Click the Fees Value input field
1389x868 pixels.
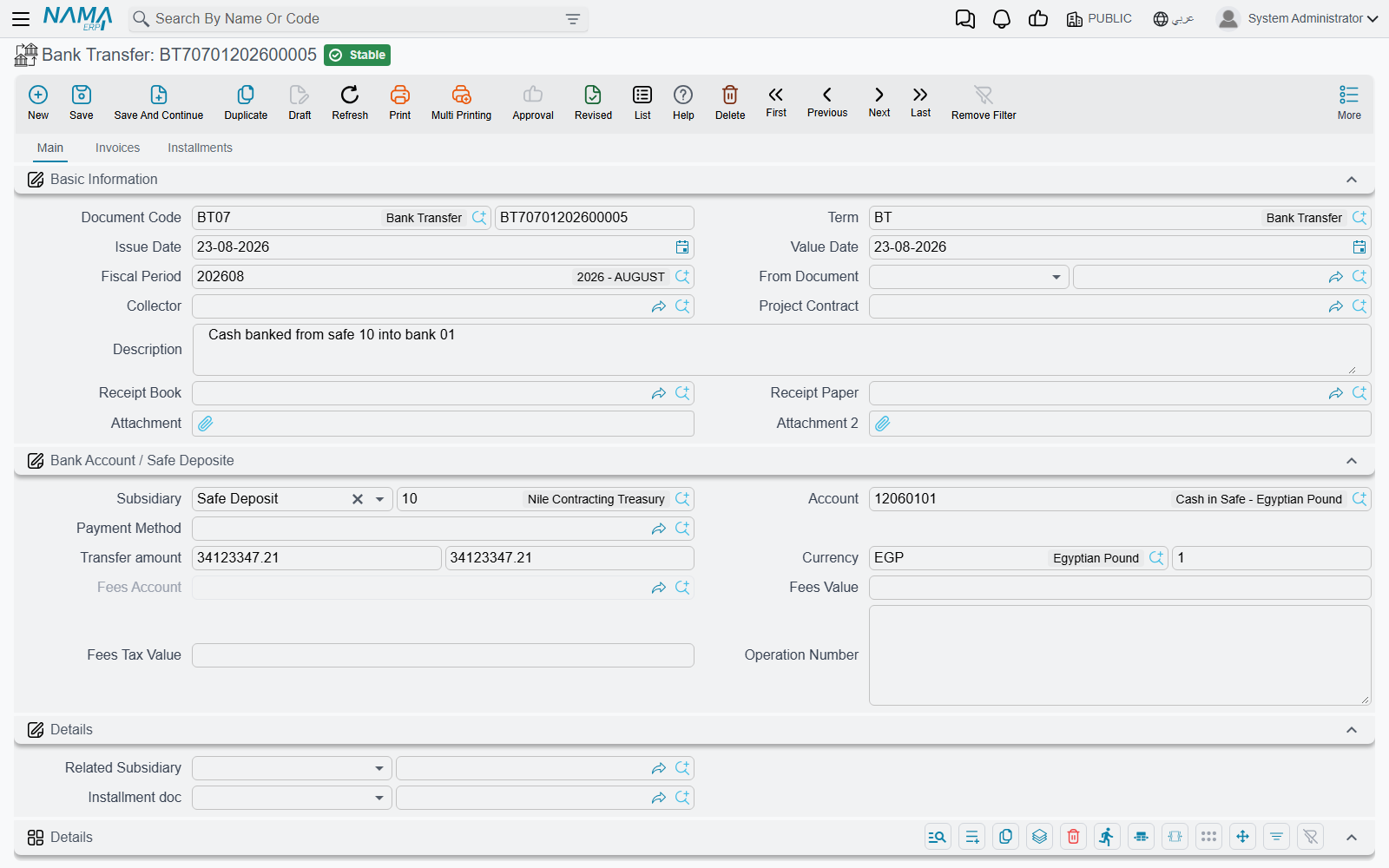(1120, 588)
